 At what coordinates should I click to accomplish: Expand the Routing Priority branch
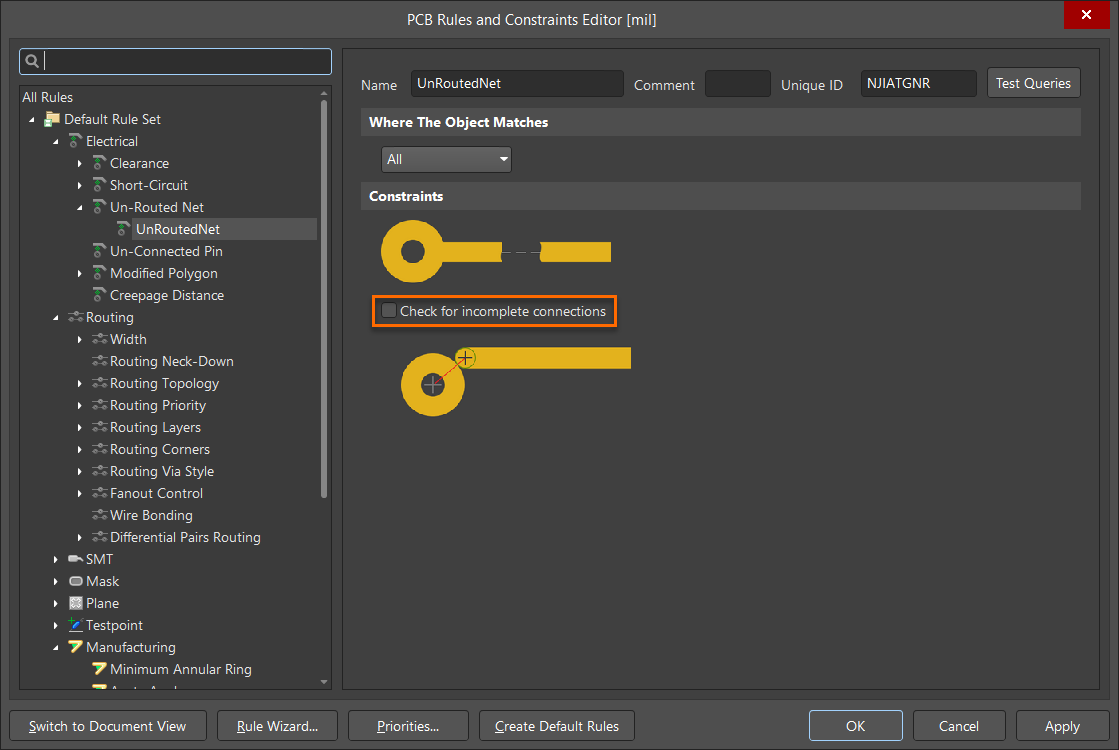[x=79, y=405]
